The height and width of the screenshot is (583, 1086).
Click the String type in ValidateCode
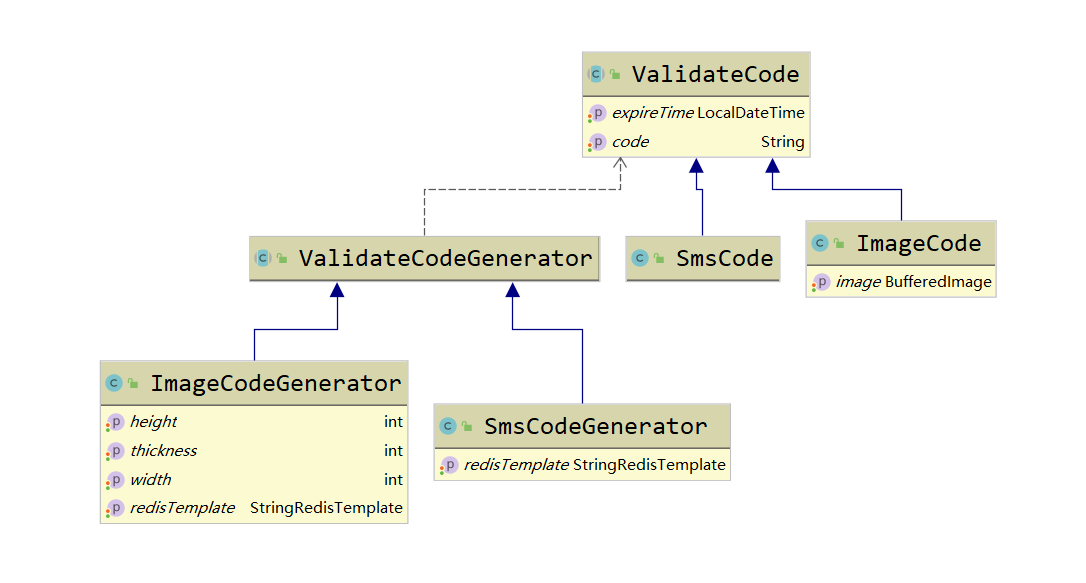[783, 142]
